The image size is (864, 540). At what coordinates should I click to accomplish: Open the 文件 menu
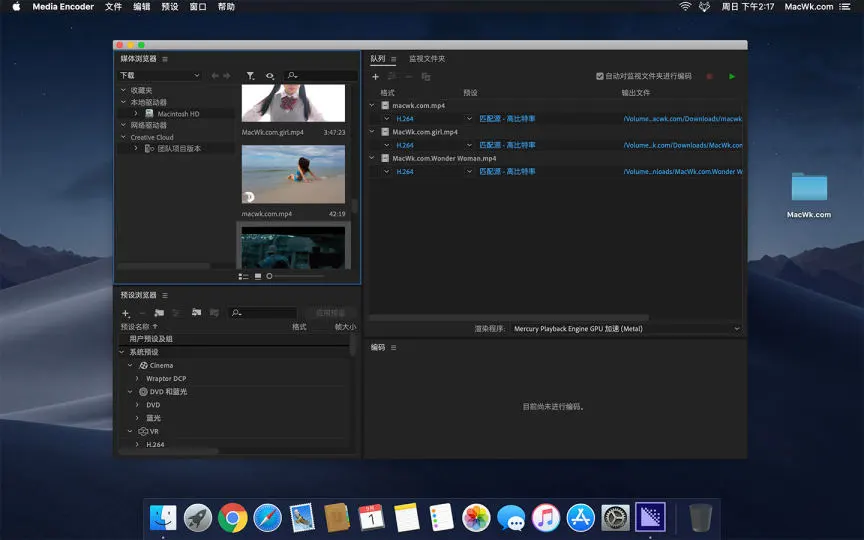(113, 7)
